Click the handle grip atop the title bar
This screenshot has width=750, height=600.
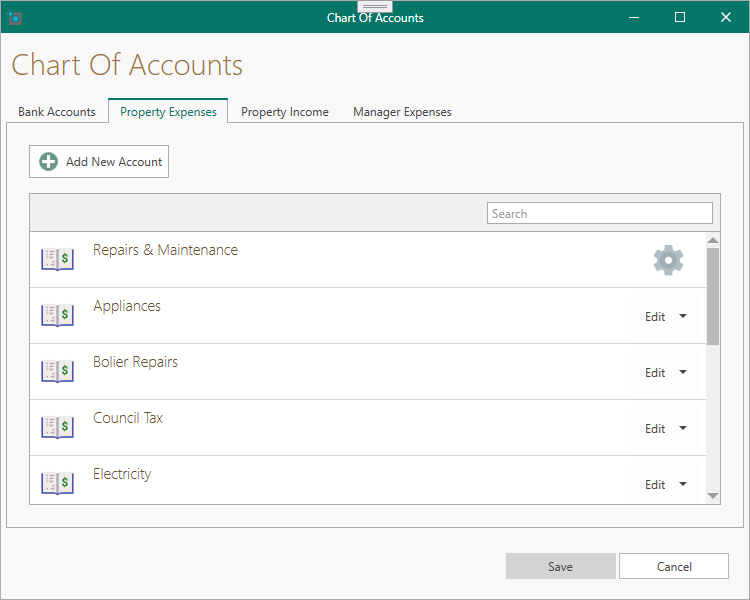(375, 6)
